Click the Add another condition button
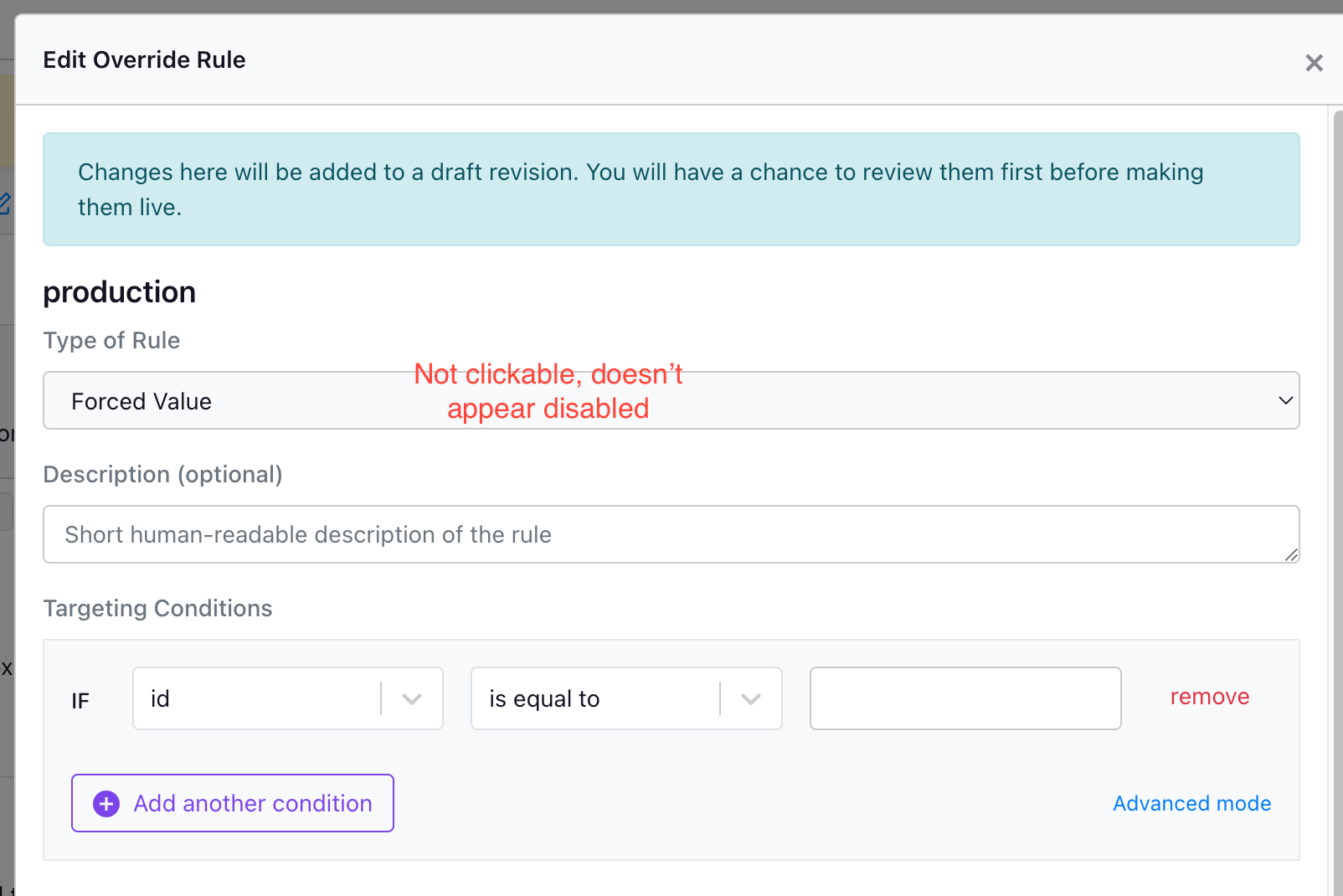 tap(232, 803)
